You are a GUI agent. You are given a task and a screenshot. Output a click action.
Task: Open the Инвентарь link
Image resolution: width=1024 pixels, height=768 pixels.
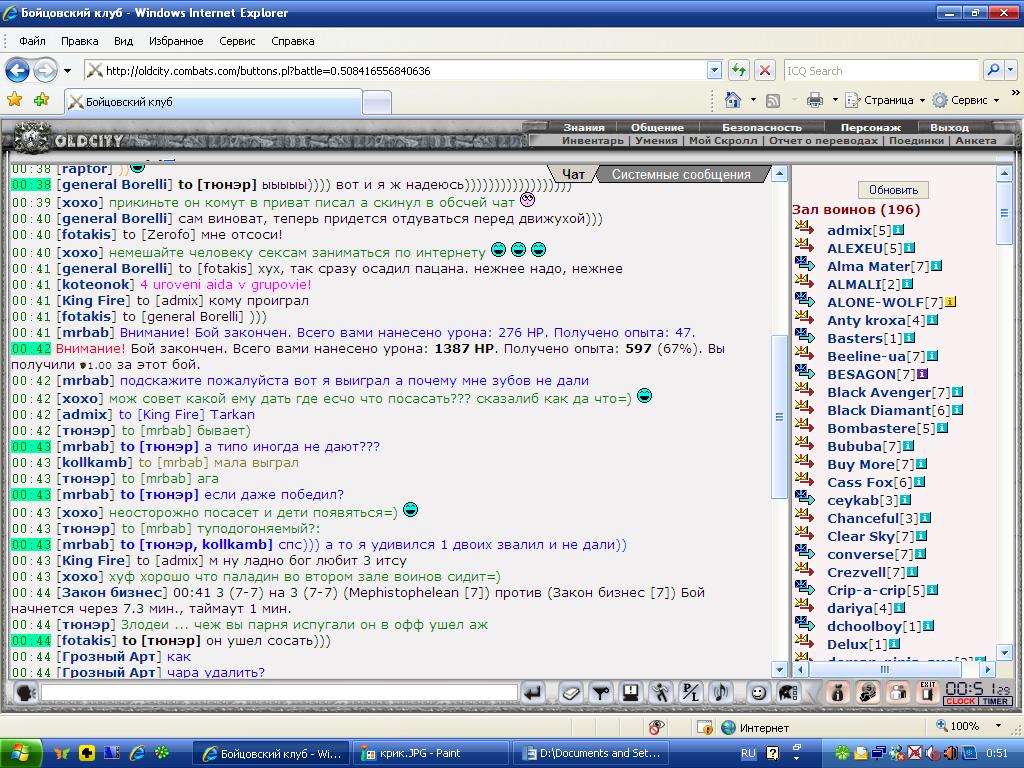pyautogui.click(x=592, y=140)
